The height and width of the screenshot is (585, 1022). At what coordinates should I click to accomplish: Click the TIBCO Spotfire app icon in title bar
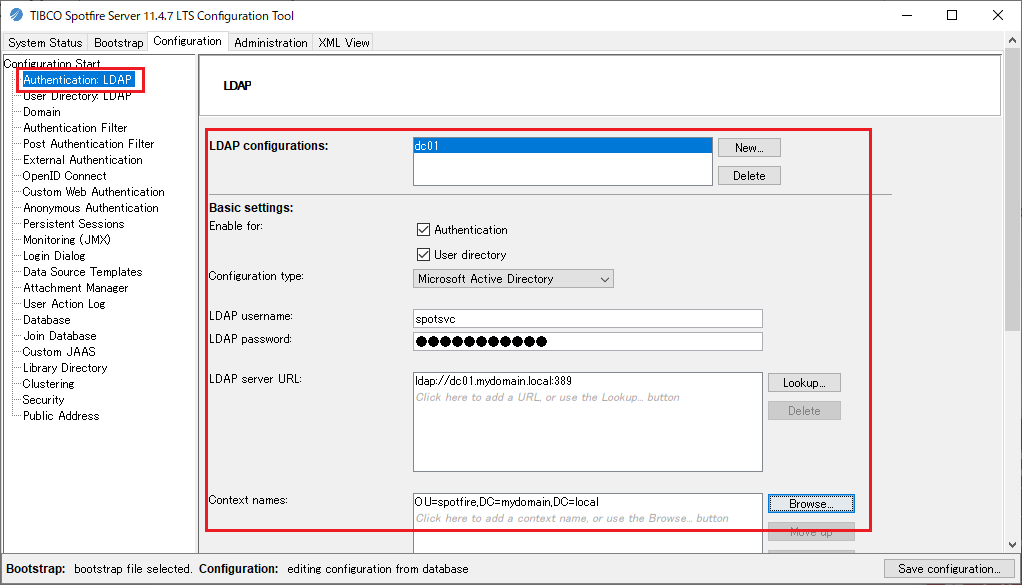click(x=16, y=15)
